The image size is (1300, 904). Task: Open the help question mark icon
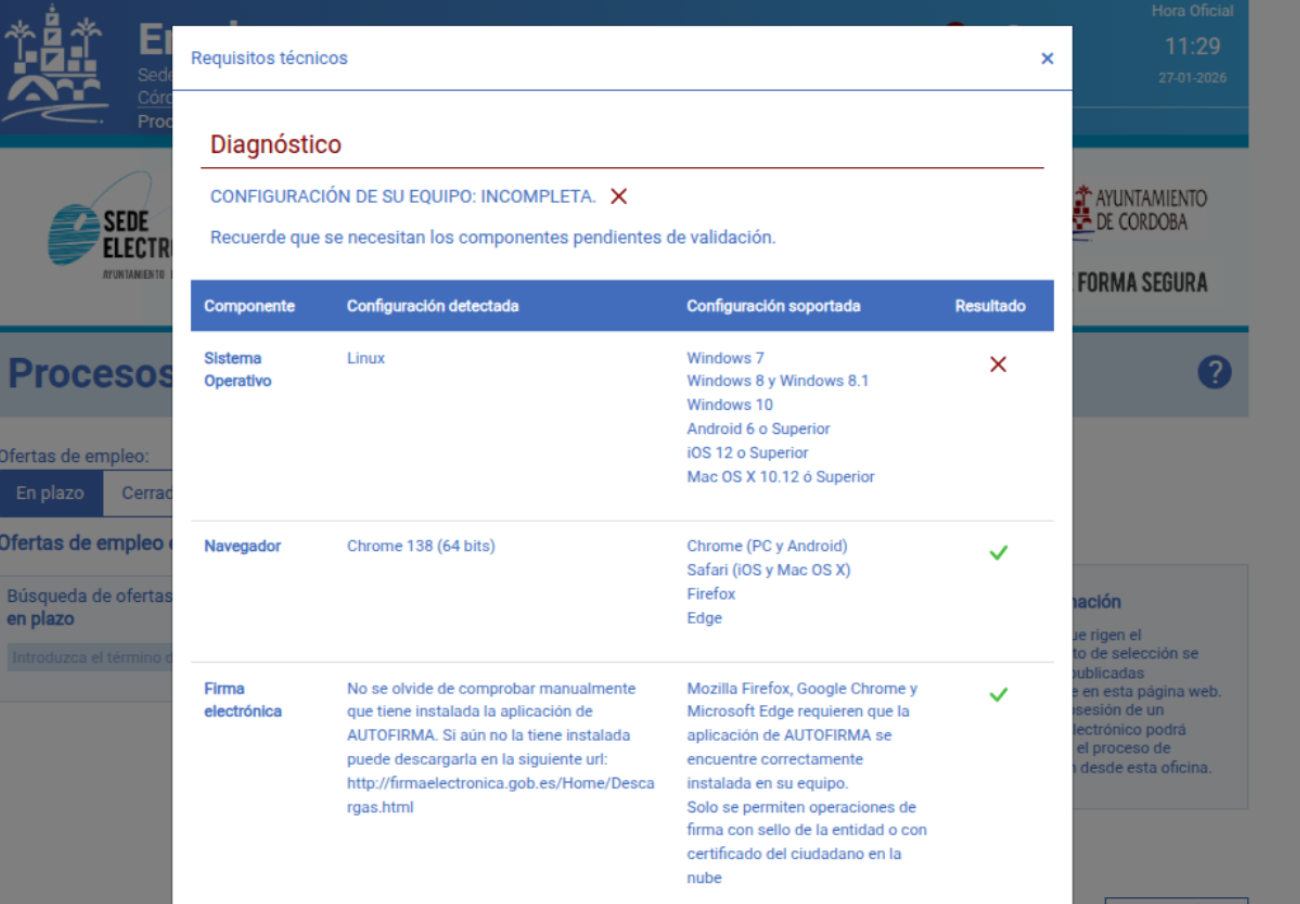pyautogui.click(x=1214, y=373)
